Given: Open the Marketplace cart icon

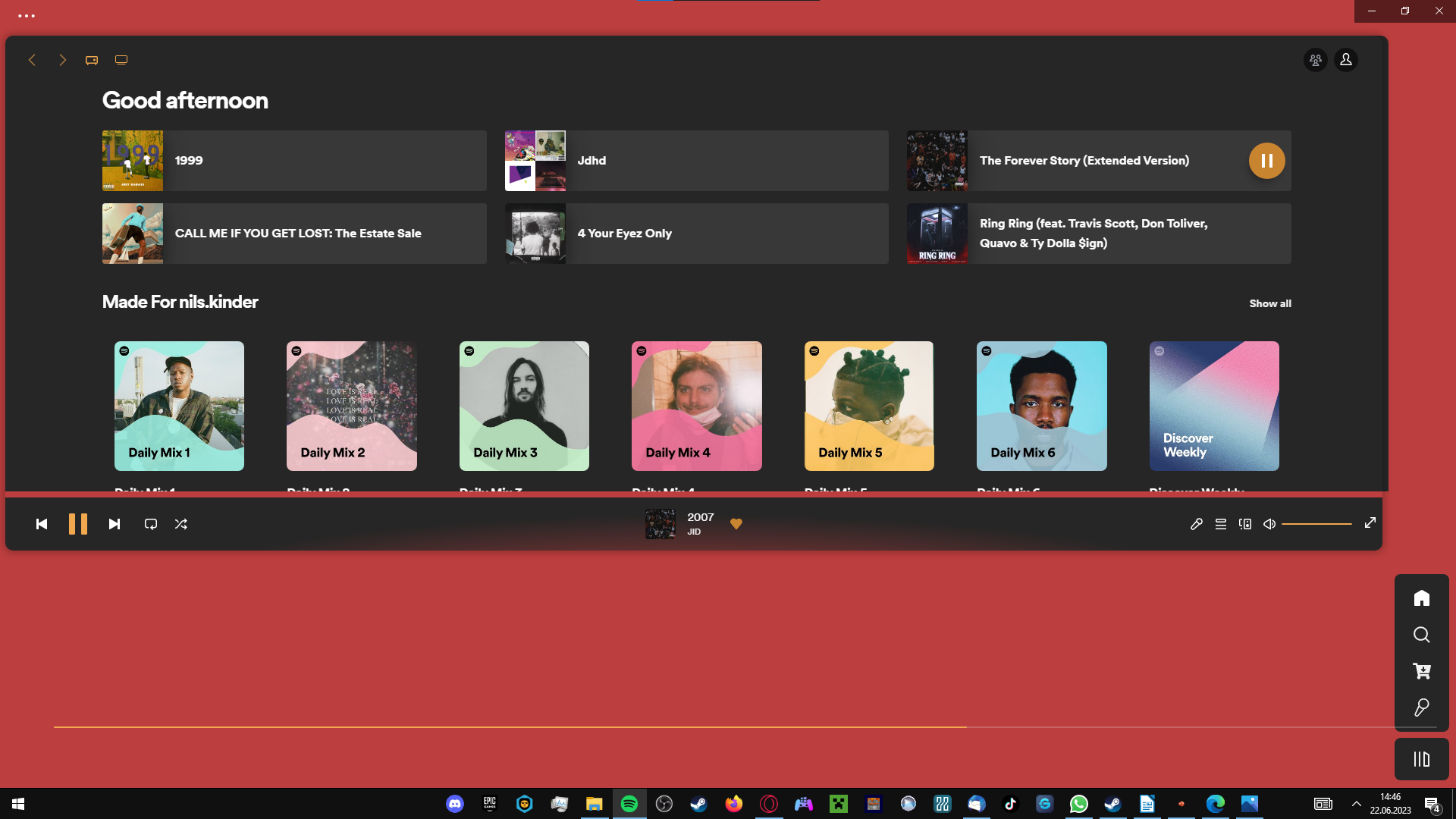Looking at the screenshot, I should [1421, 671].
